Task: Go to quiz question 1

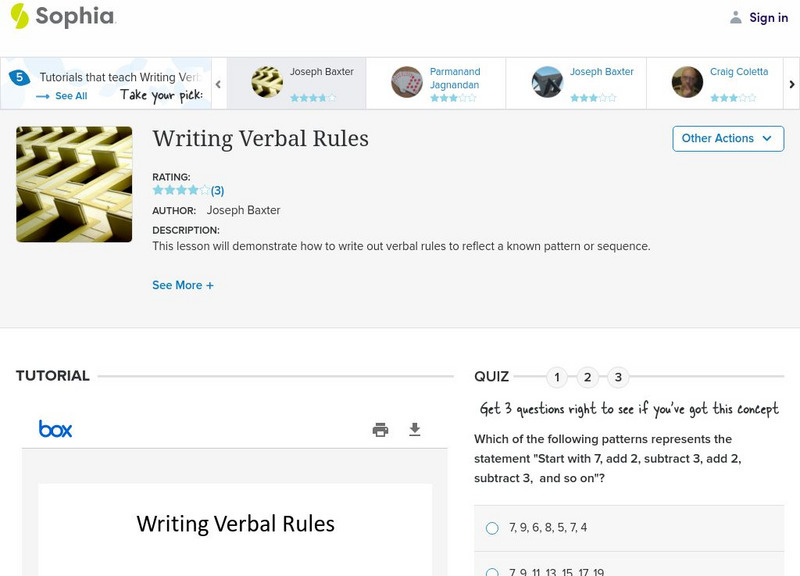Action: pos(557,378)
